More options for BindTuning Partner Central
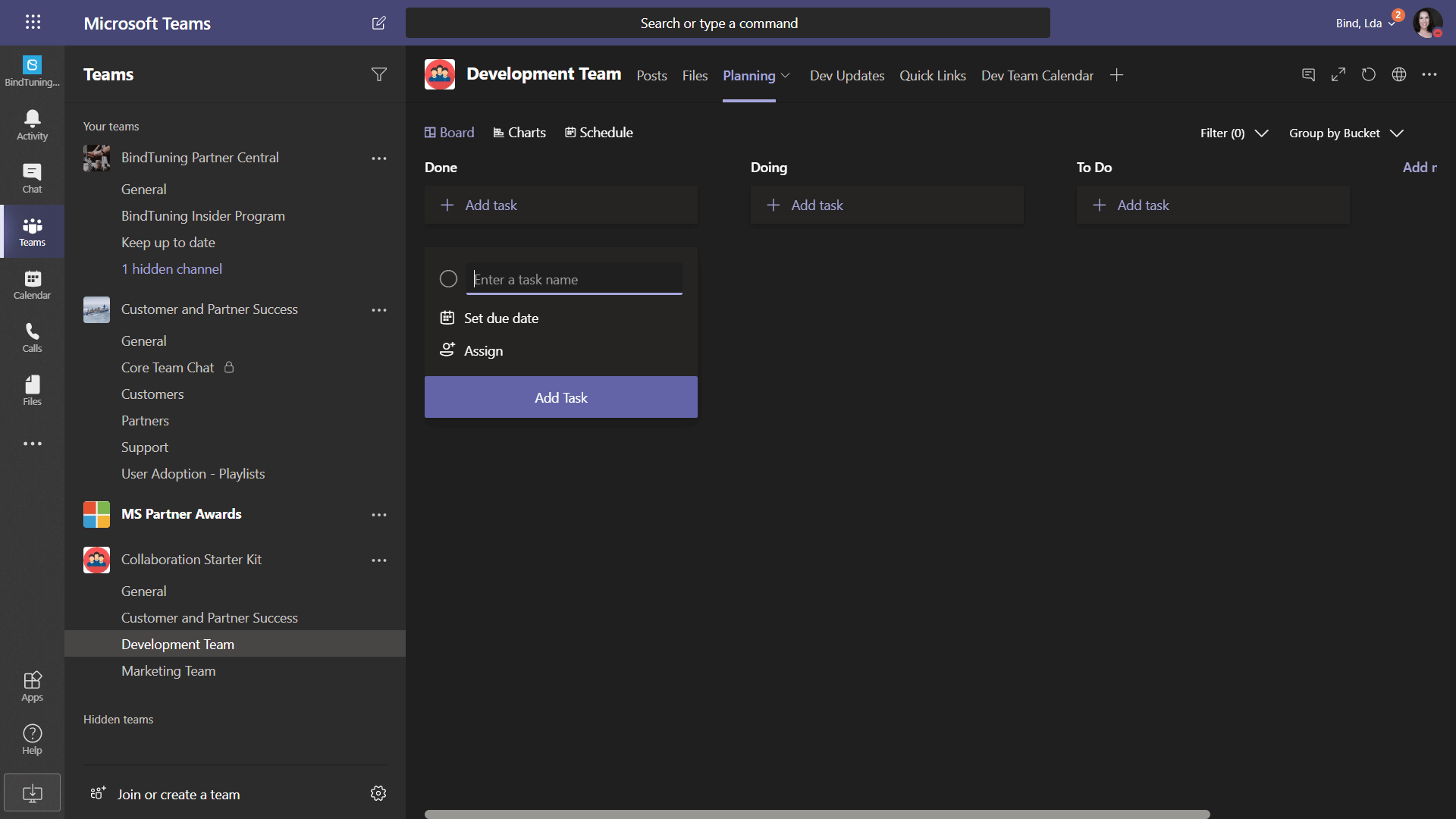This screenshot has width=1456, height=819. point(378,158)
